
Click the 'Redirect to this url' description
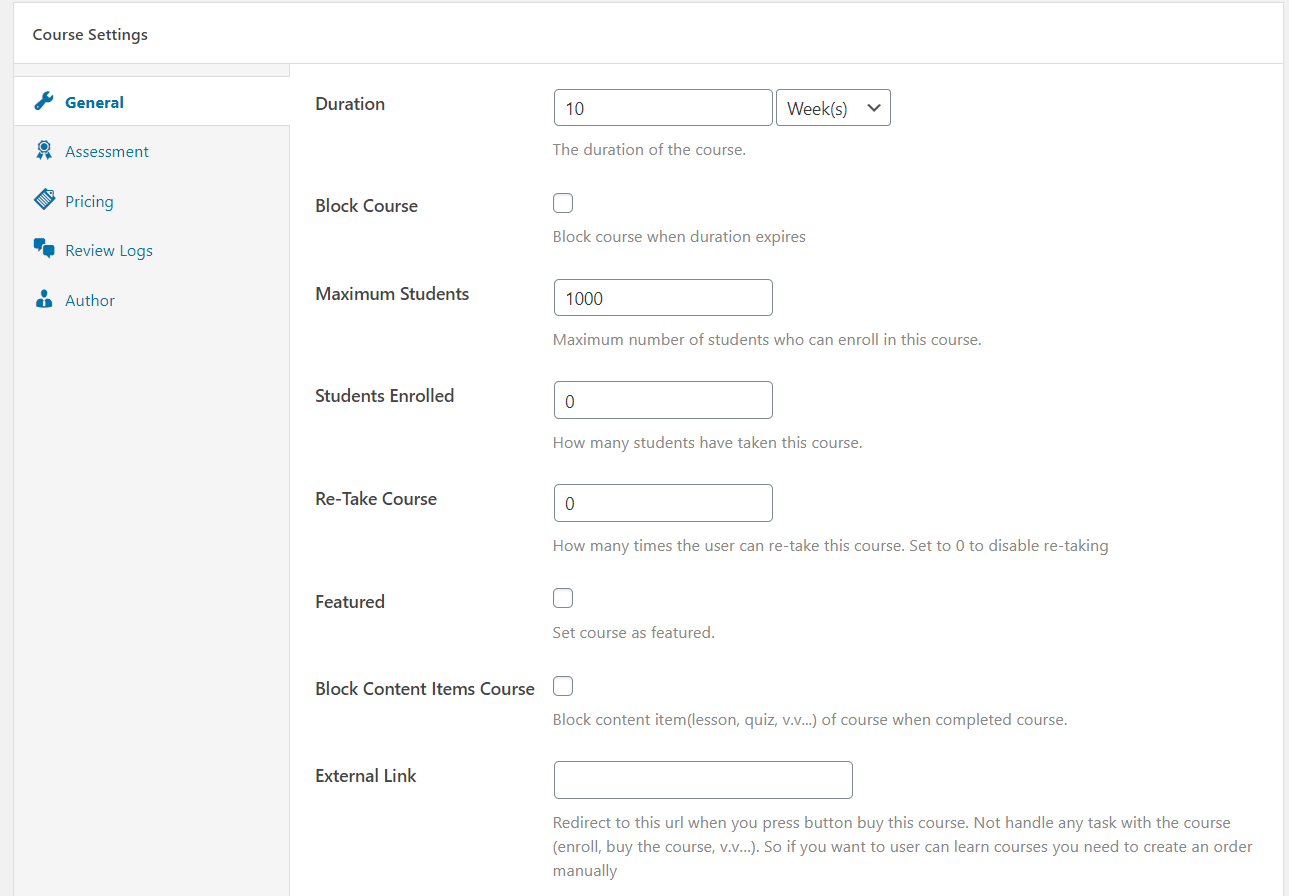point(903,847)
